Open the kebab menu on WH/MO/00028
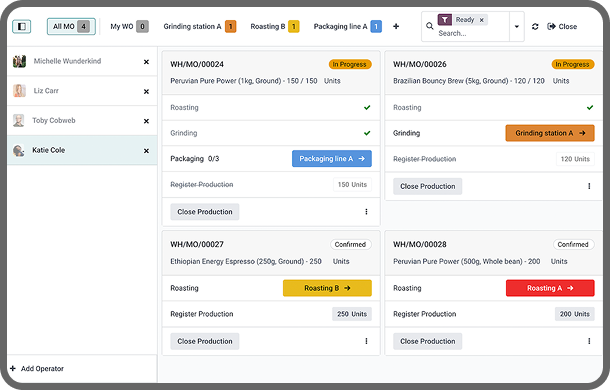 [589, 341]
